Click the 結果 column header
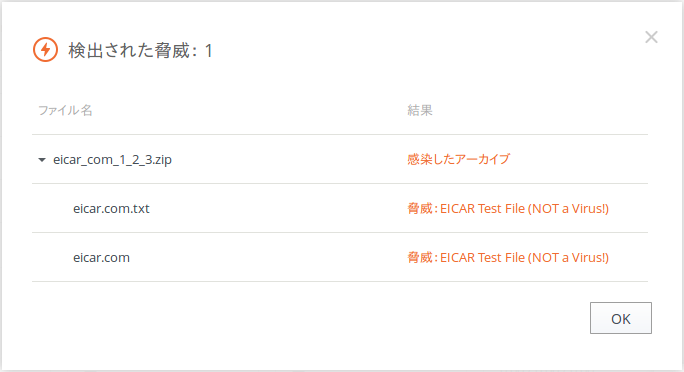Viewport: 684px width, 372px height. [420, 110]
